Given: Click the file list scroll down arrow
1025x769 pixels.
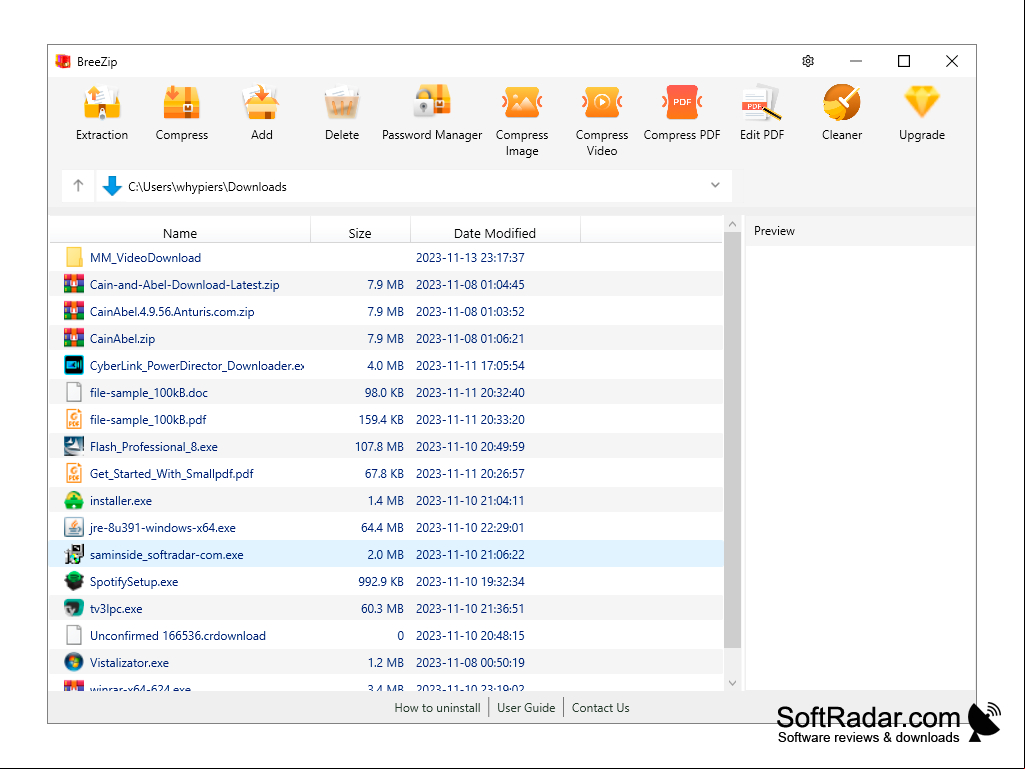Looking at the screenshot, I should (732, 683).
